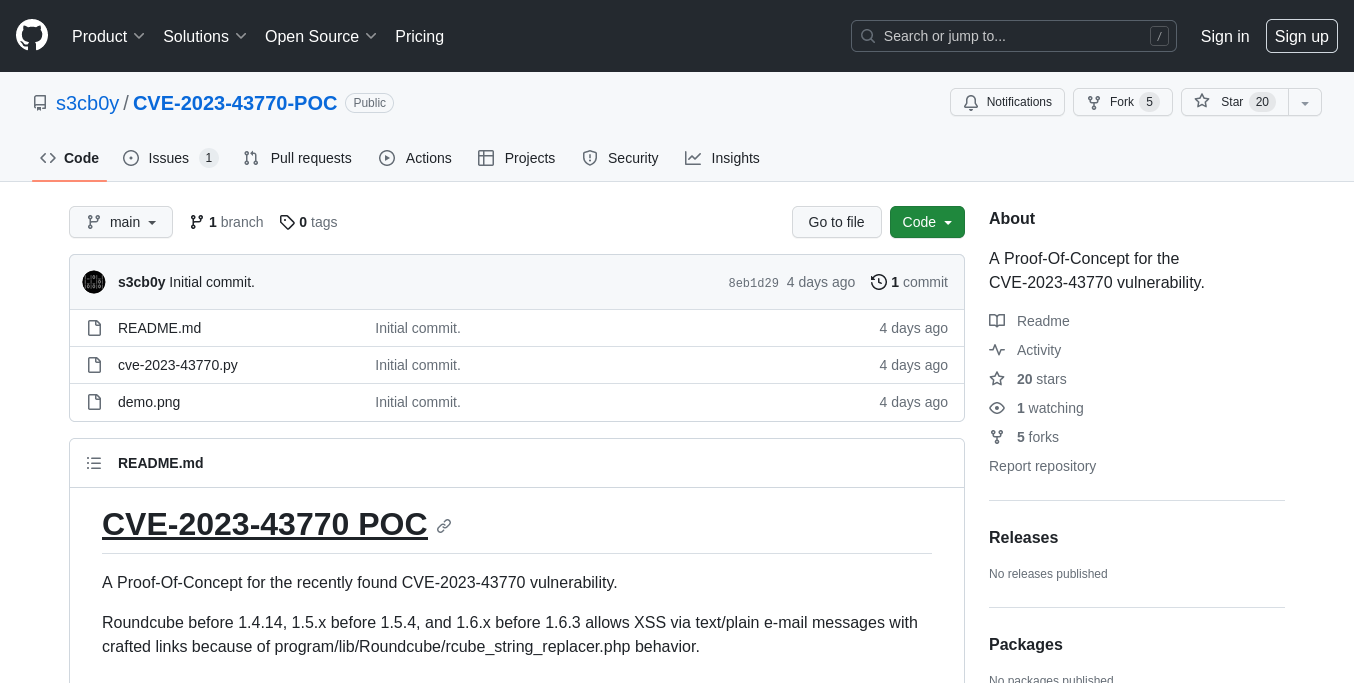Switch to the Issues tab
Viewport: 1366px width, 683px height.
coord(169,158)
